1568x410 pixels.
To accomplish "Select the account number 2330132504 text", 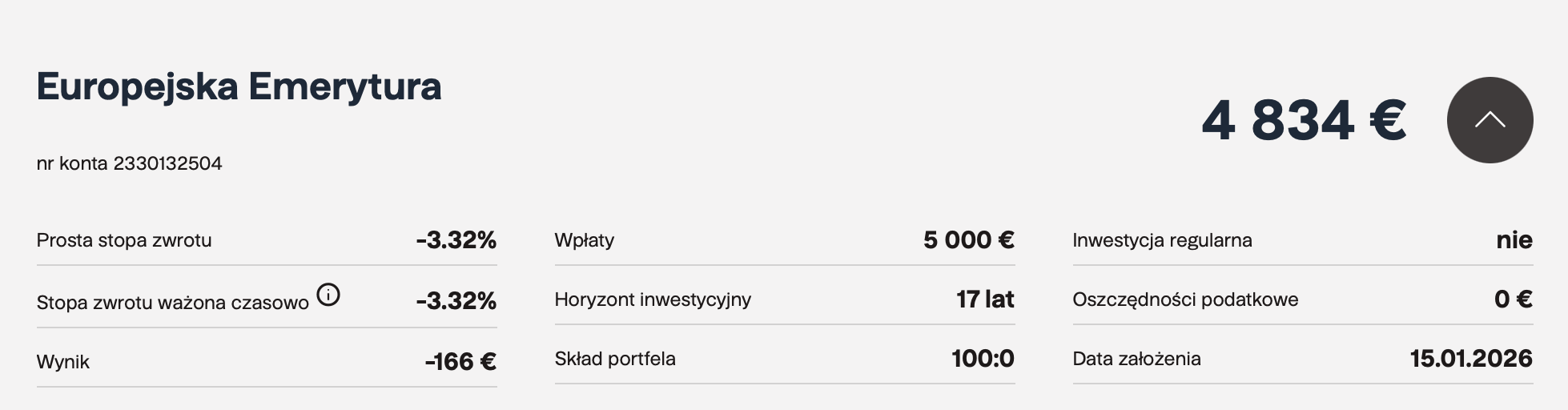I will [167, 163].
